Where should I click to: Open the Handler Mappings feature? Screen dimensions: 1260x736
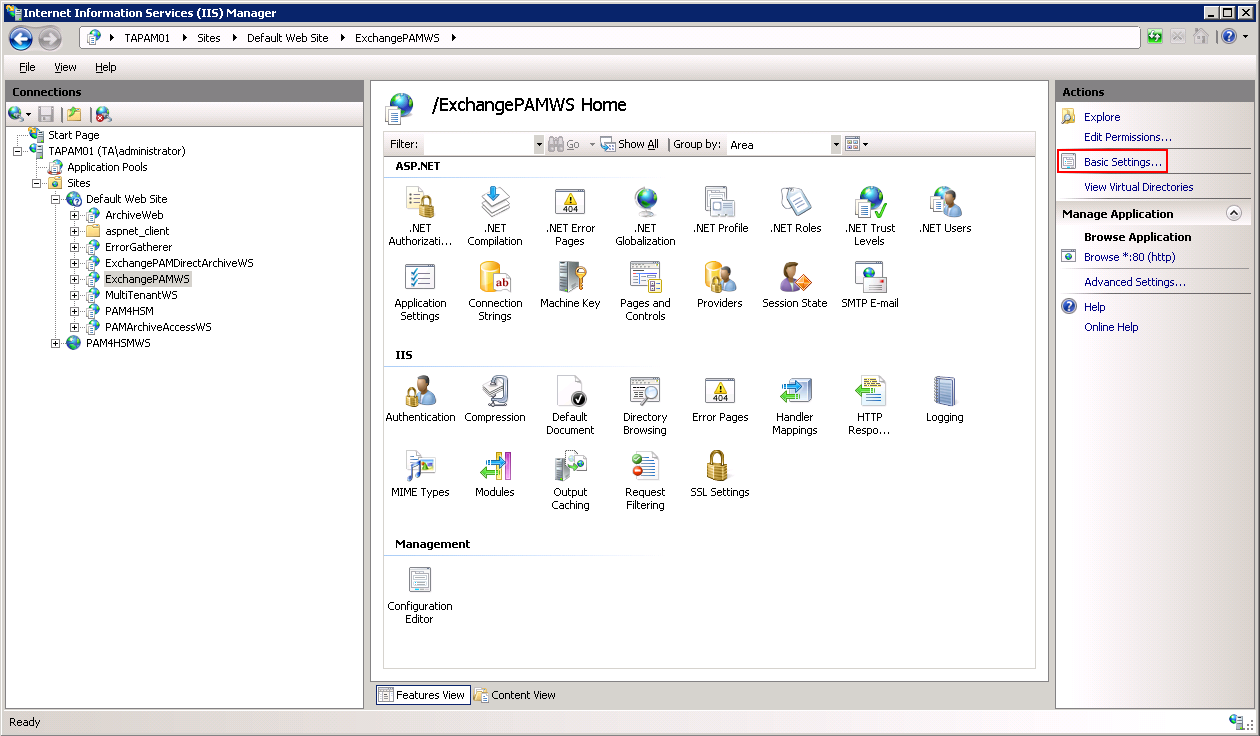pyautogui.click(x=794, y=391)
